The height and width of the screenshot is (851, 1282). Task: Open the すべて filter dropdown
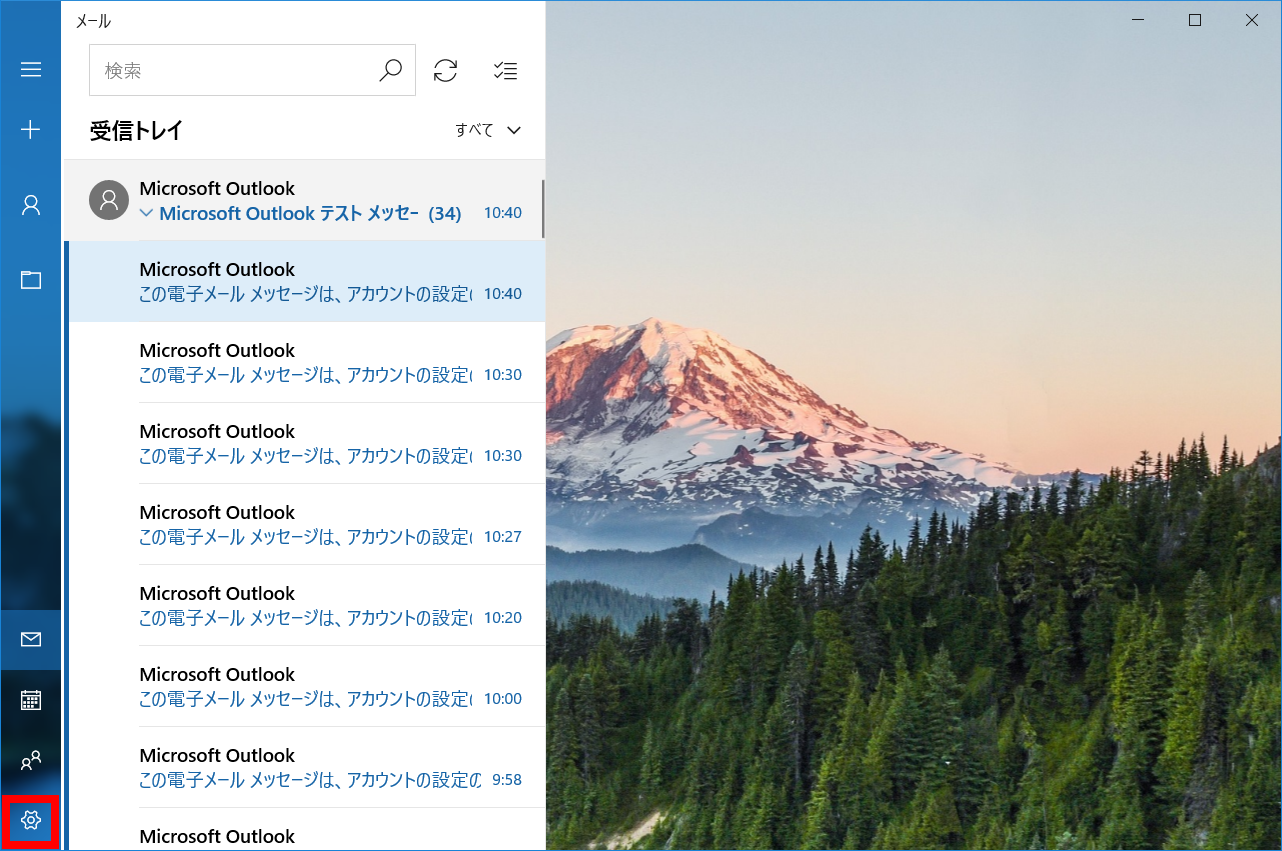488,130
